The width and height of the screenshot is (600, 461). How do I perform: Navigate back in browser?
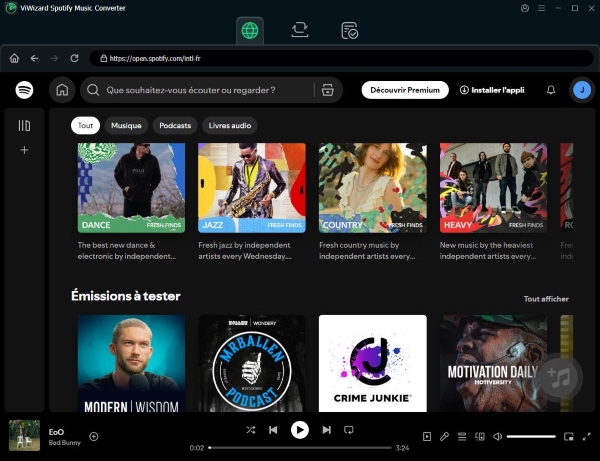(x=34, y=58)
